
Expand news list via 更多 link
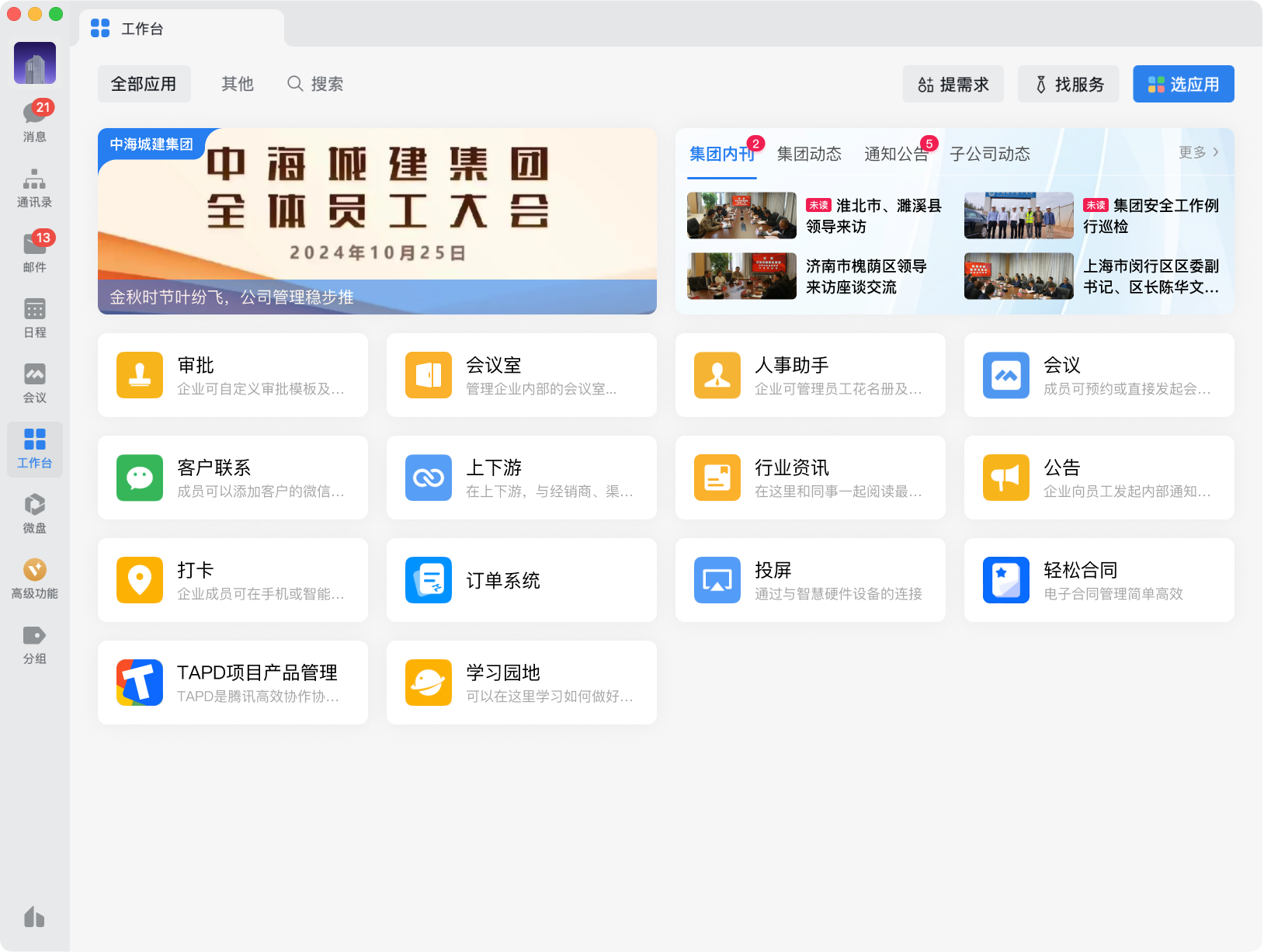pos(1199,152)
